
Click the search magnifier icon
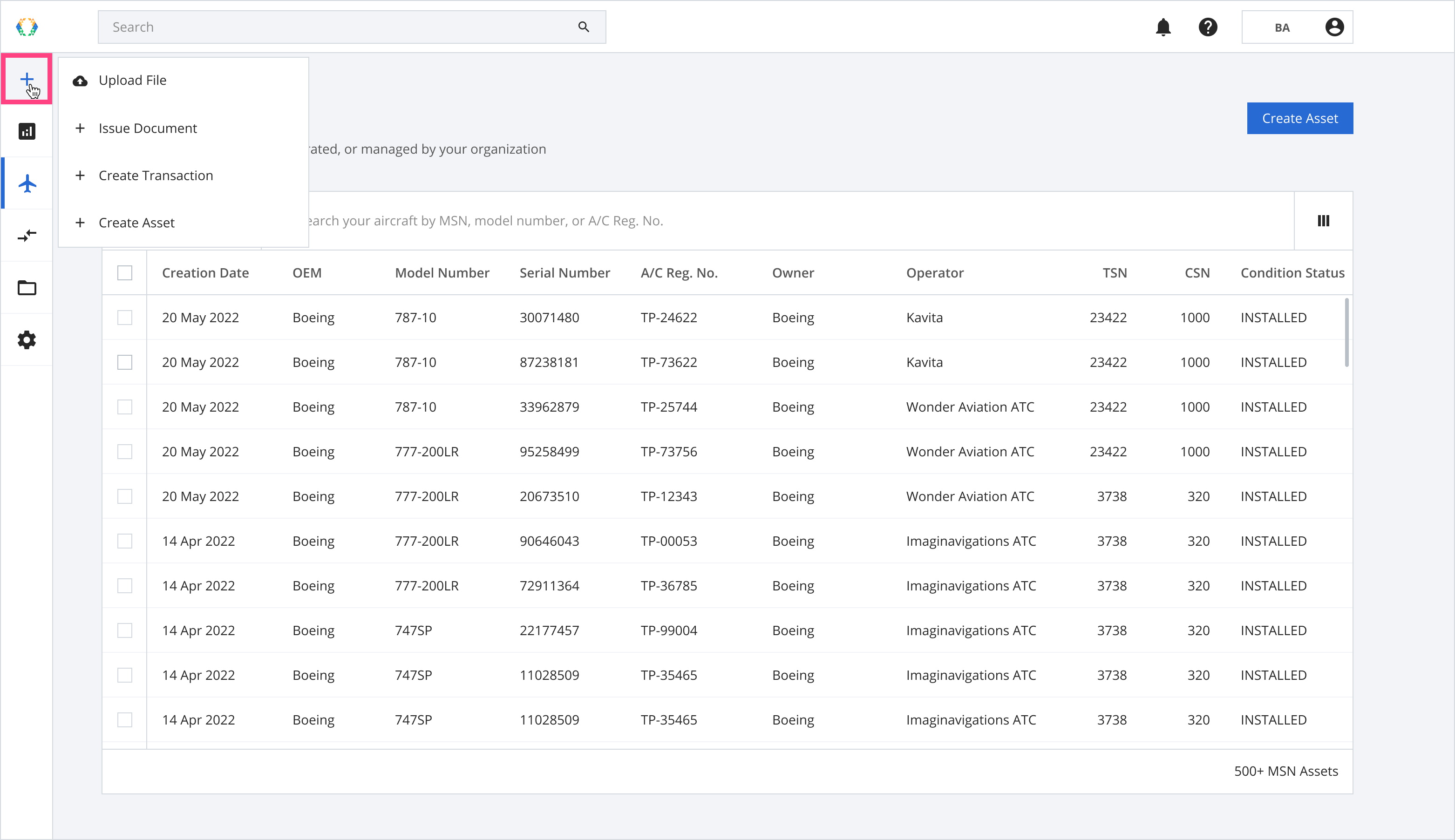583,27
